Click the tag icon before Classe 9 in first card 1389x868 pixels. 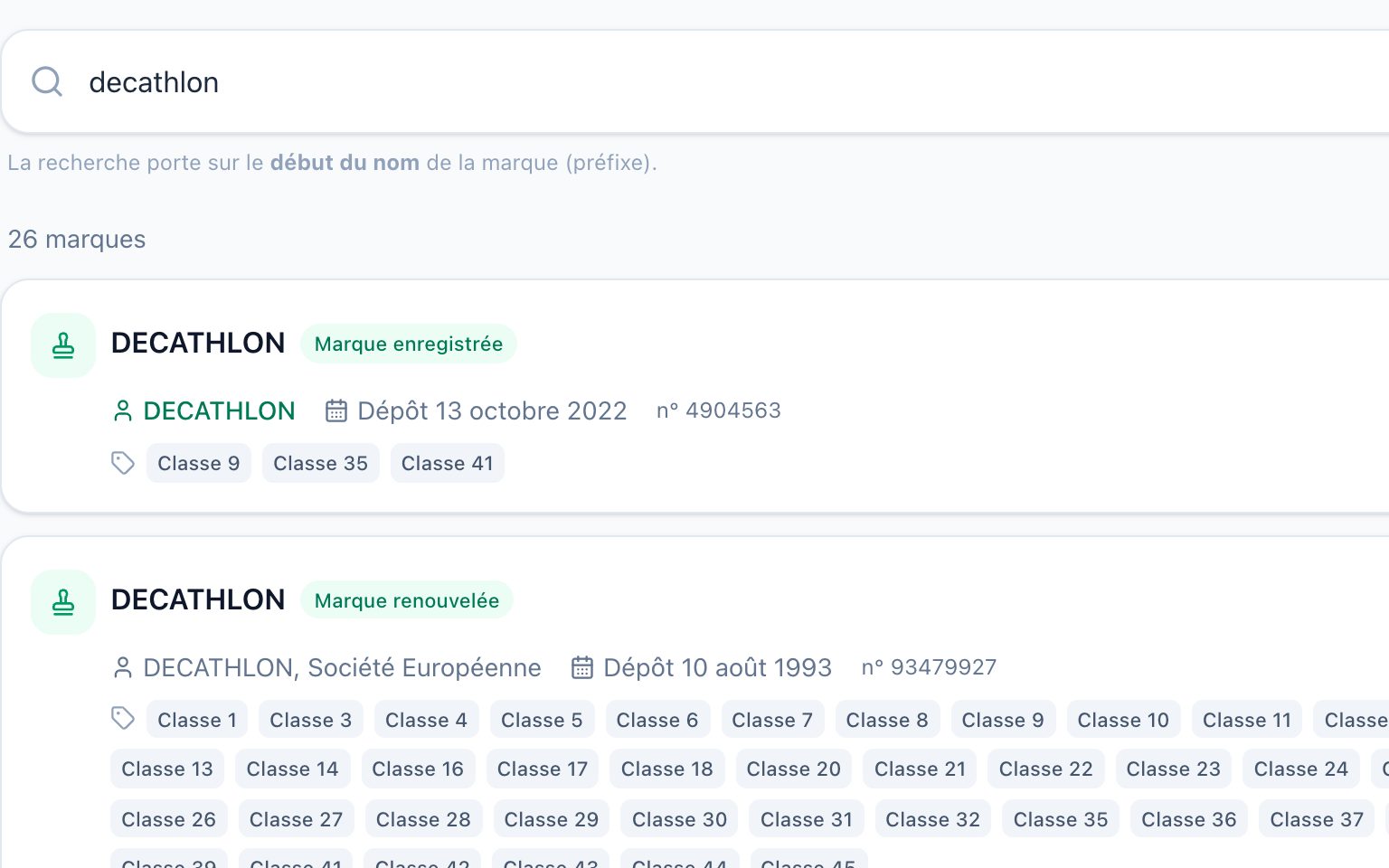click(123, 463)
